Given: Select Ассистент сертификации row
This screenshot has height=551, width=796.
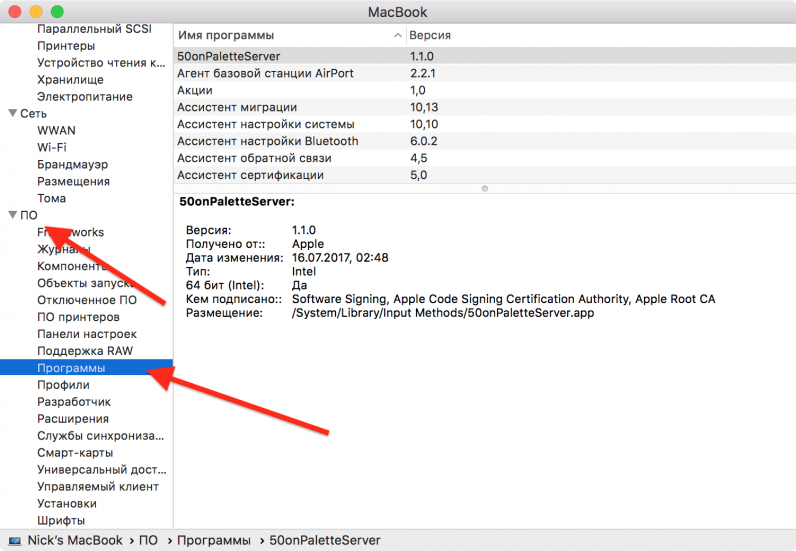Looking at the screenshot, I should click(x=485, y=175).
